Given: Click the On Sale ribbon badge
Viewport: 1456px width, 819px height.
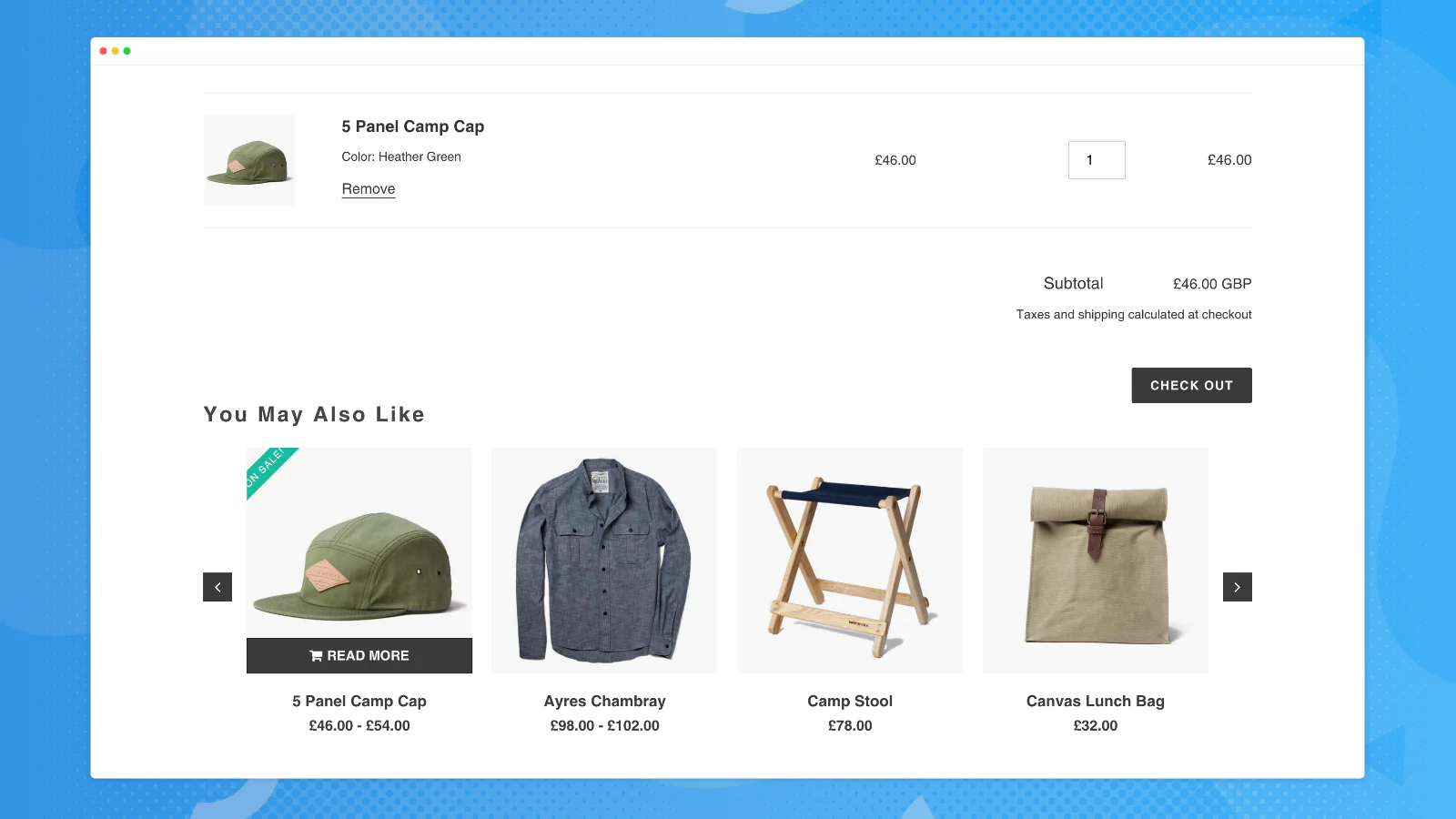Looking at the screenshot, I should click(266, 468).
